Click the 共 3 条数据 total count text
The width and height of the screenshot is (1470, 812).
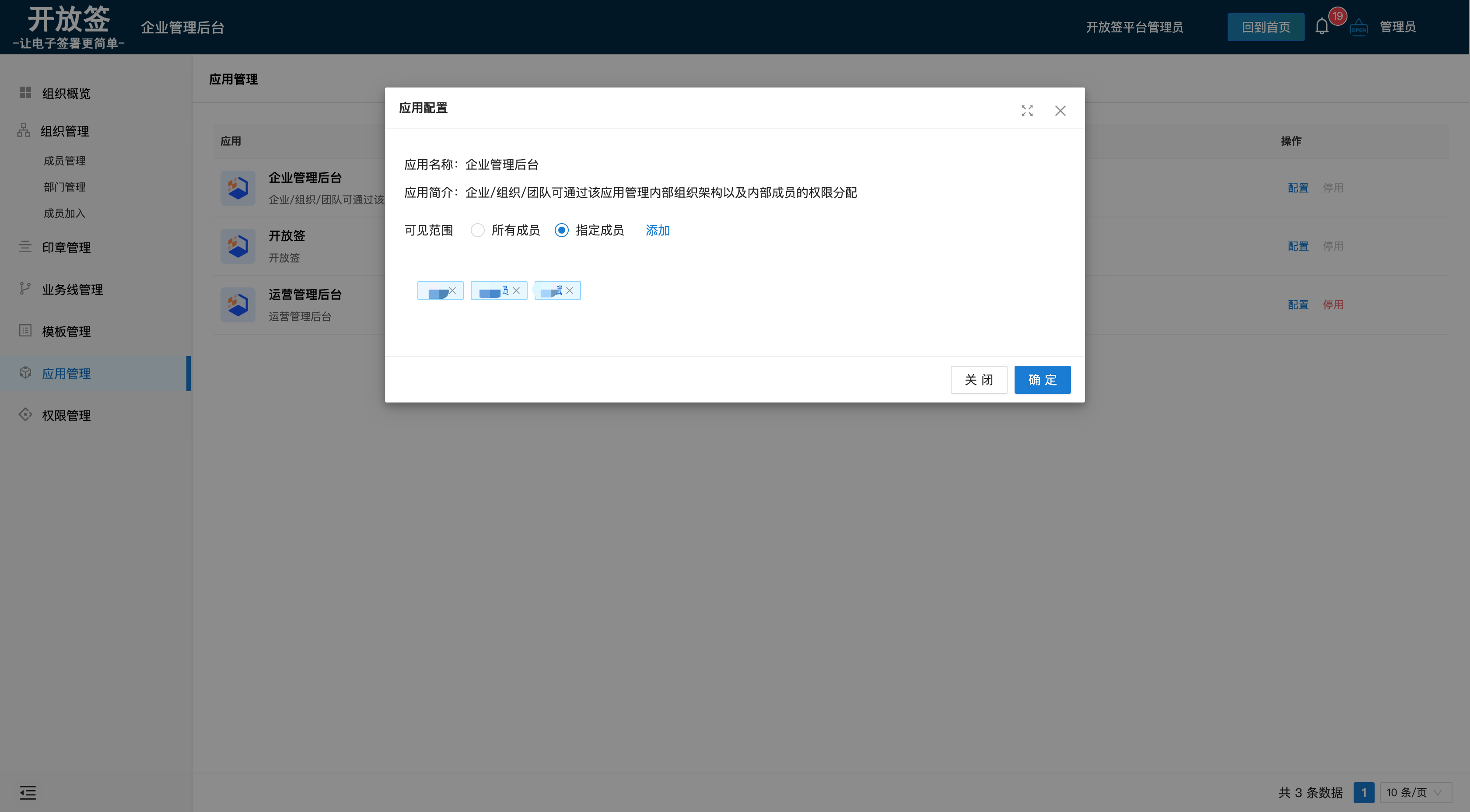(1311, 793)
